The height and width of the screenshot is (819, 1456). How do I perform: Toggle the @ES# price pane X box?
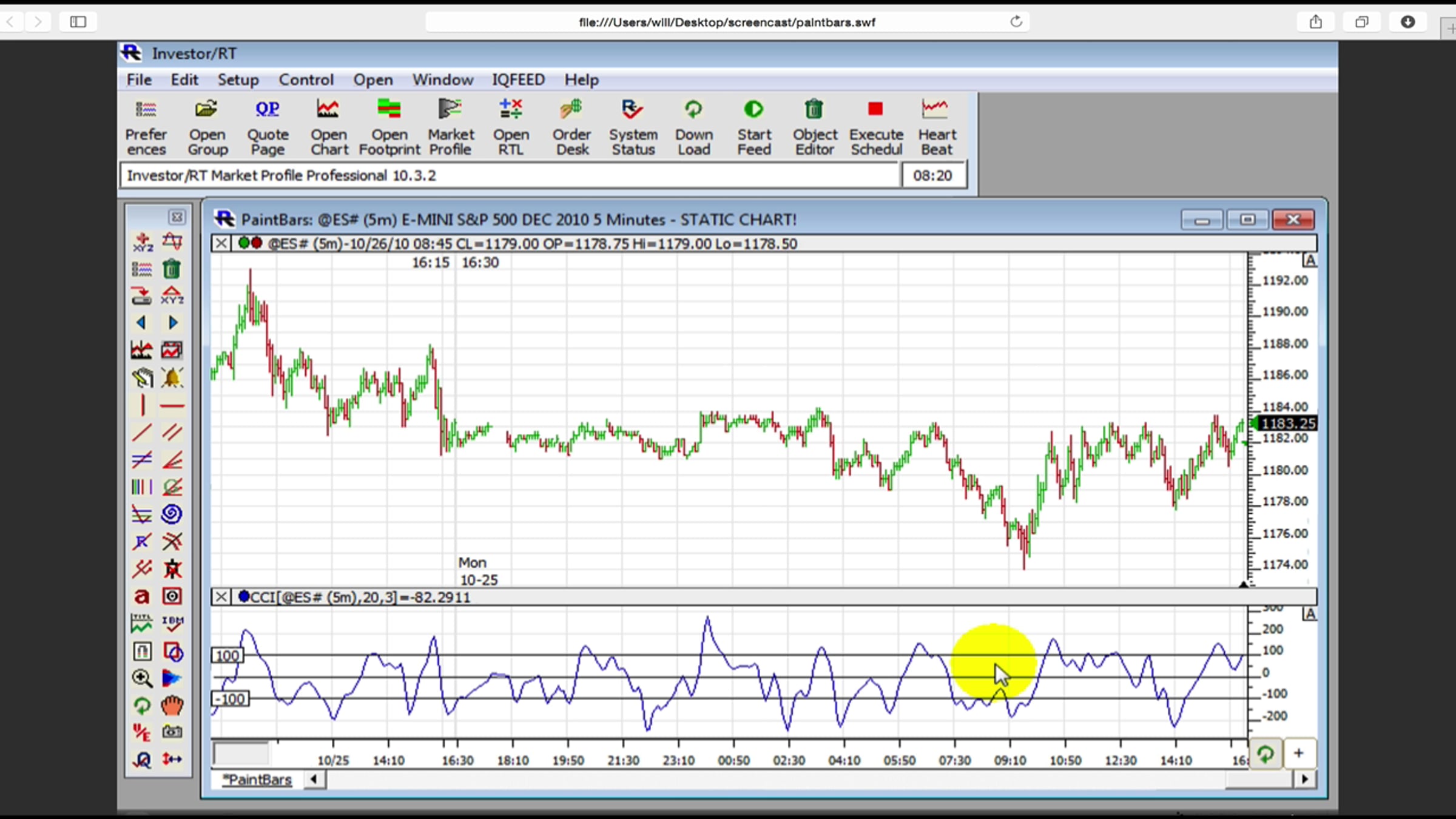click(x=221, y=243)
